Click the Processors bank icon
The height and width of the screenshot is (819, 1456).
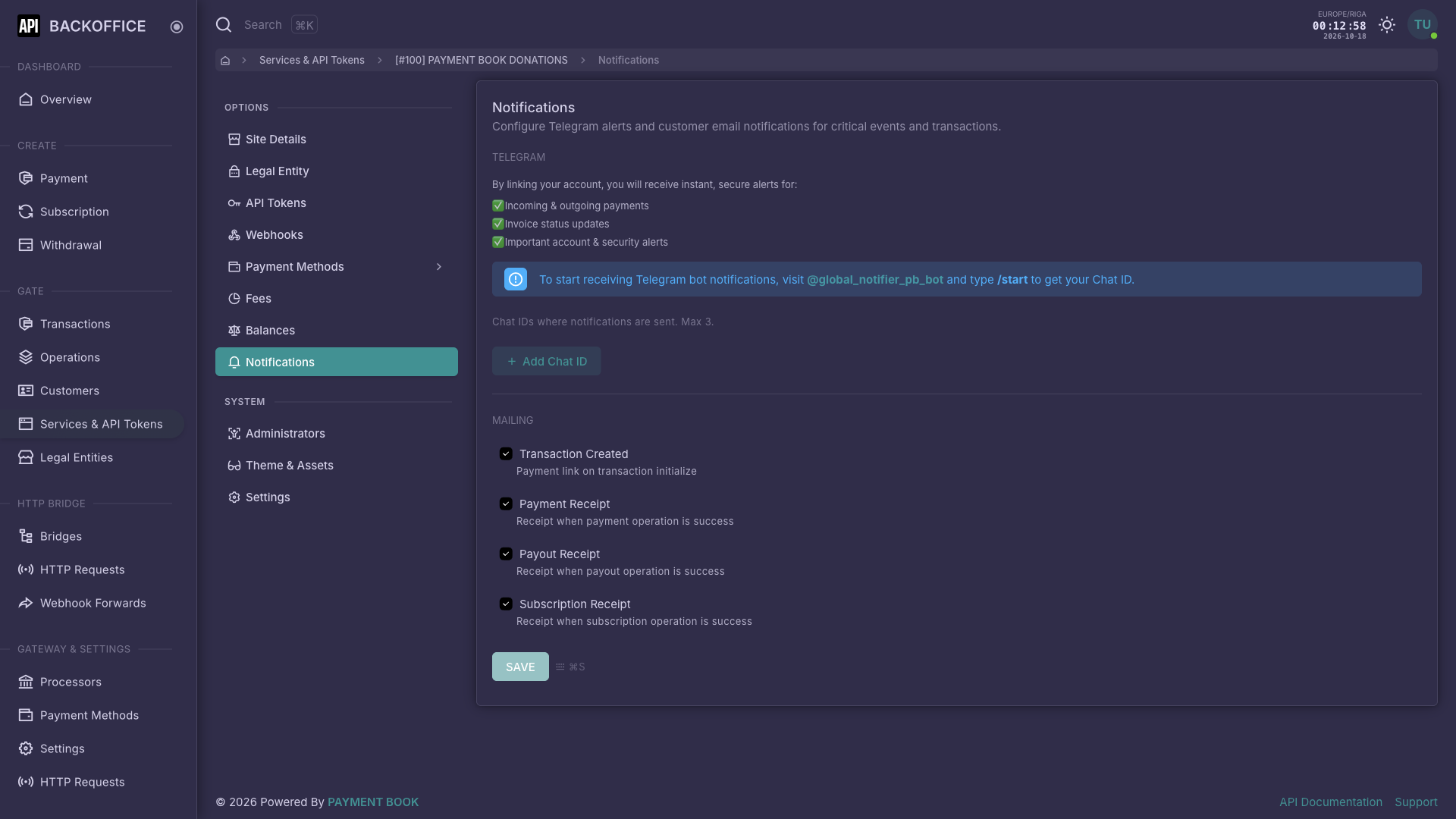(26, 682)
